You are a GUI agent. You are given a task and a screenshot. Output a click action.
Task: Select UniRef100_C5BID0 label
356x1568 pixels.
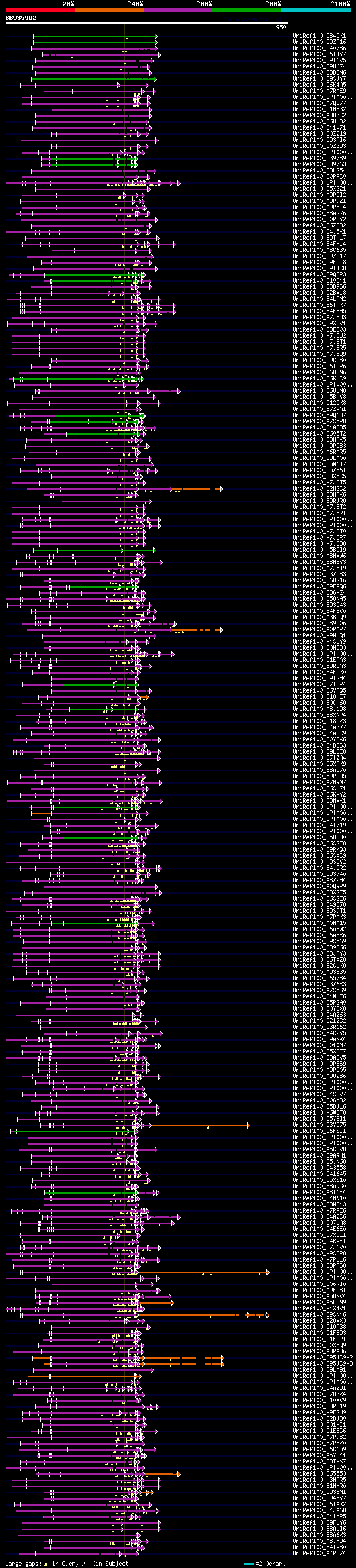(319, 837)
